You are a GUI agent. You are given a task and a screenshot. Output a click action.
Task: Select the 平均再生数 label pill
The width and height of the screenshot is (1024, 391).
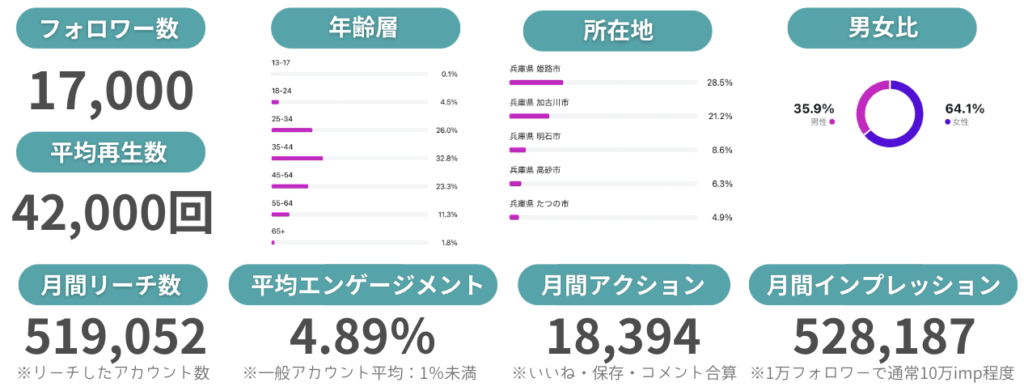(x=110, y=151)
